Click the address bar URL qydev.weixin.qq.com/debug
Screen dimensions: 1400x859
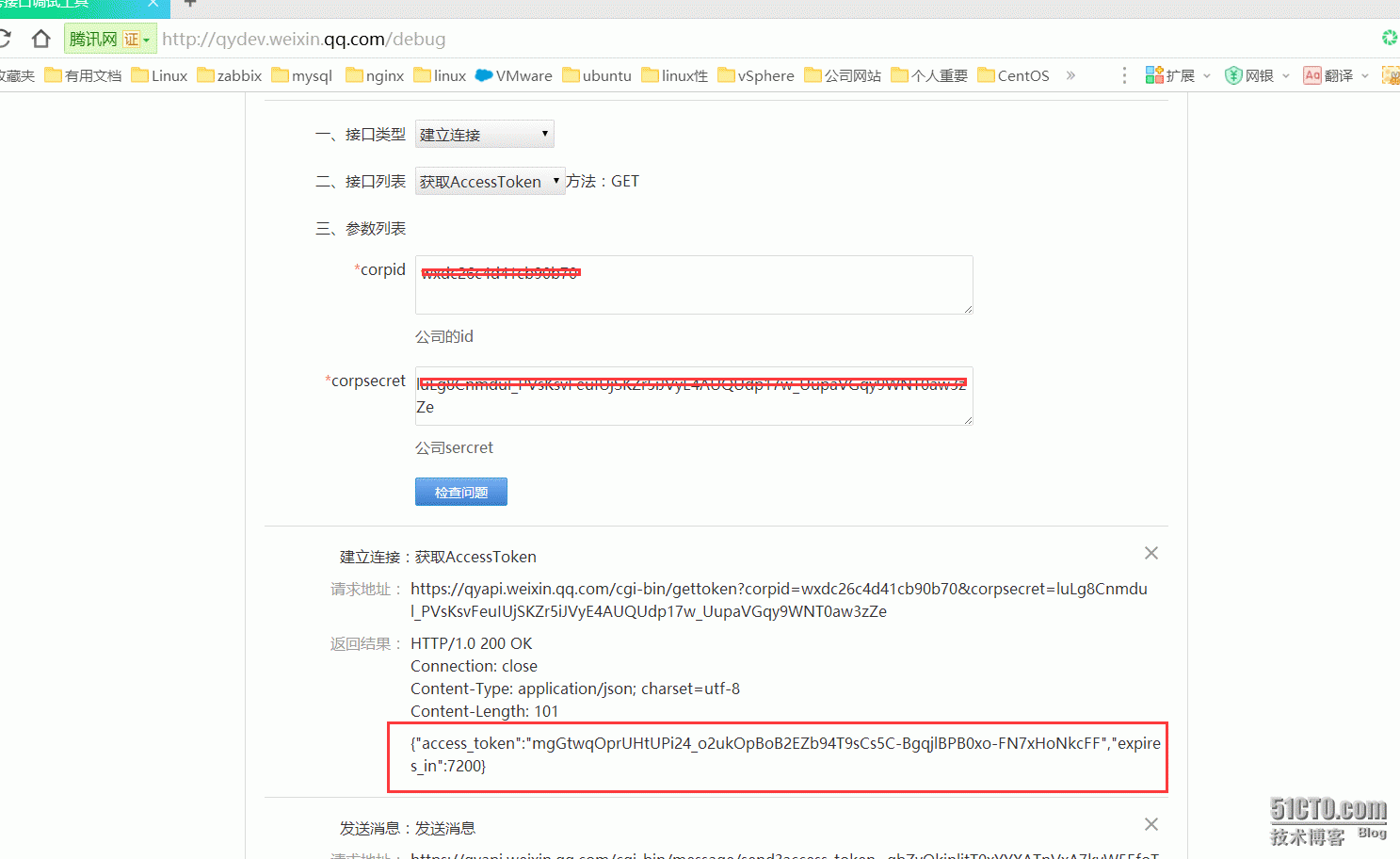coord(303,39)
